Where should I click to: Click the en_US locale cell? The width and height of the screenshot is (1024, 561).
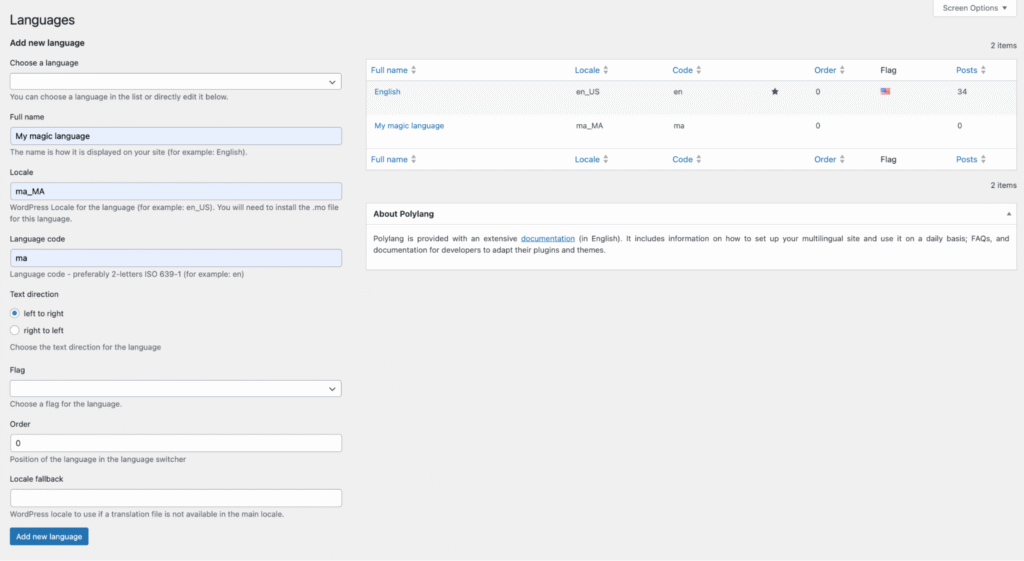[x=587, y=91]
